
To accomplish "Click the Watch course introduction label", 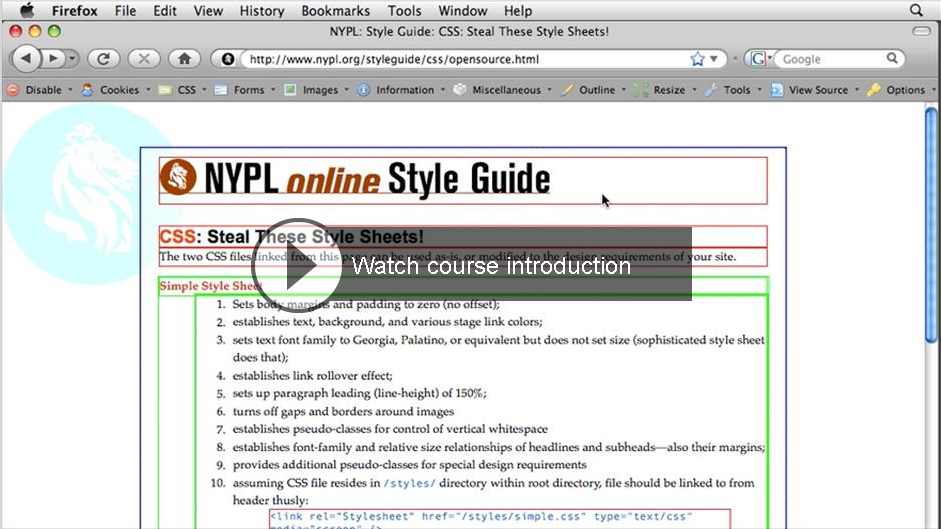I will [491, 265].
